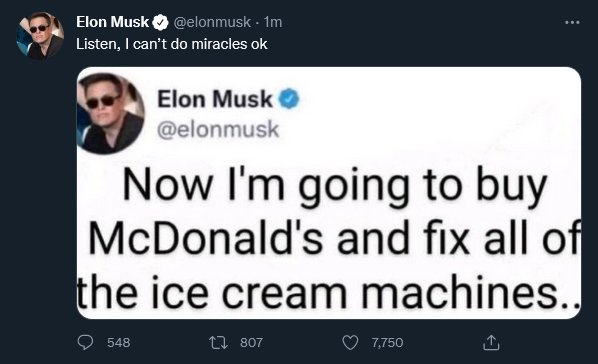This screenshot has height=364, width=598.
Task: Open the share upload arrow icon
Action: coord(491,342)
